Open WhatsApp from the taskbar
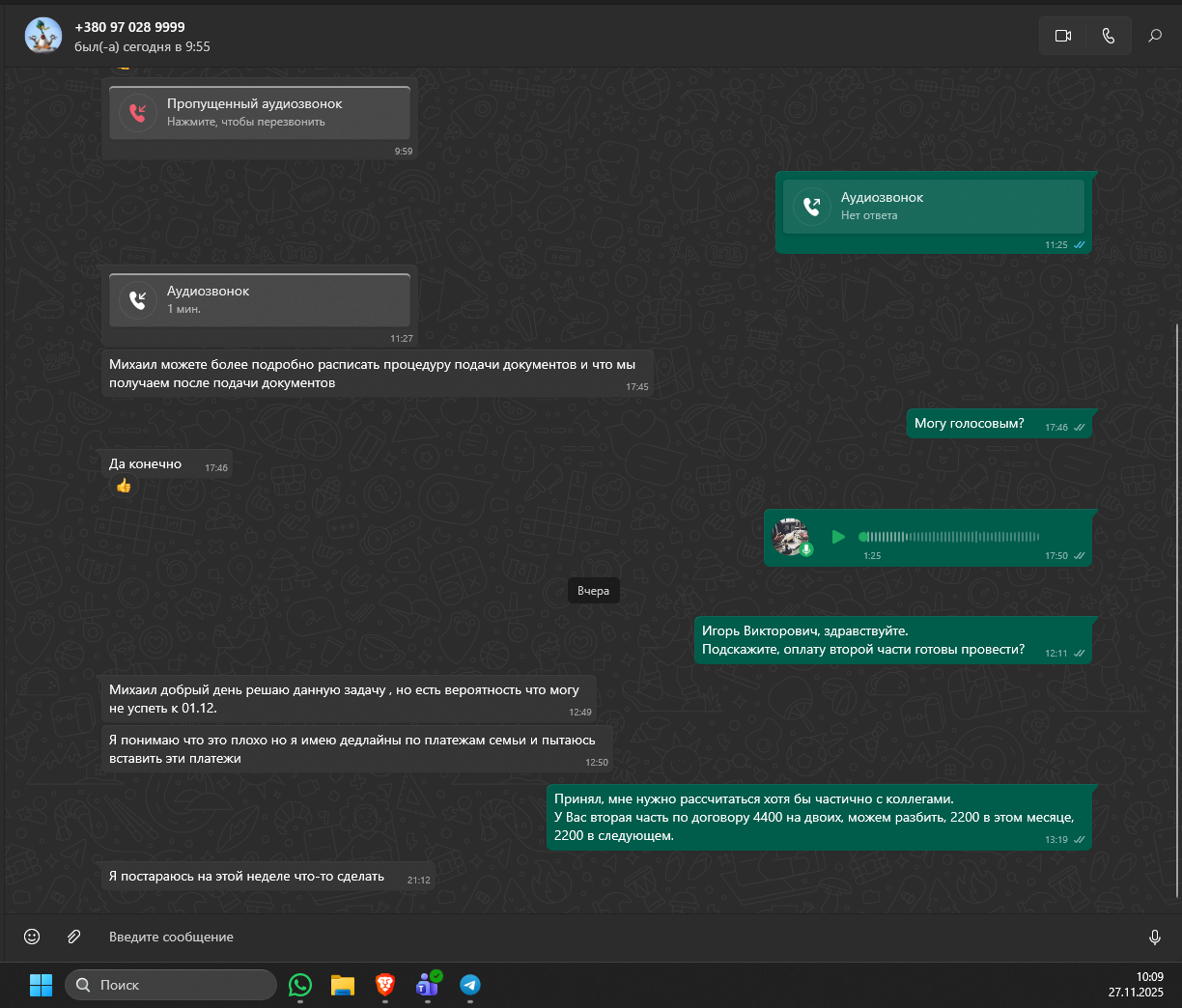The width and height of the screenshot is (1182, 1008). 300,985
